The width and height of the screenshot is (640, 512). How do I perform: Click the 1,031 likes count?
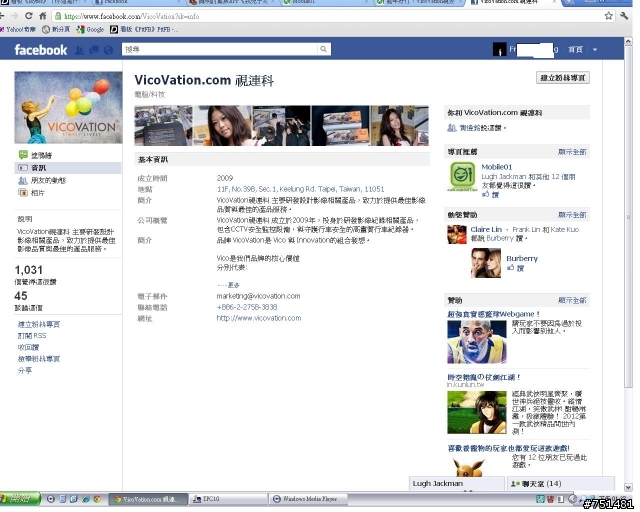[x=29, y=270]
